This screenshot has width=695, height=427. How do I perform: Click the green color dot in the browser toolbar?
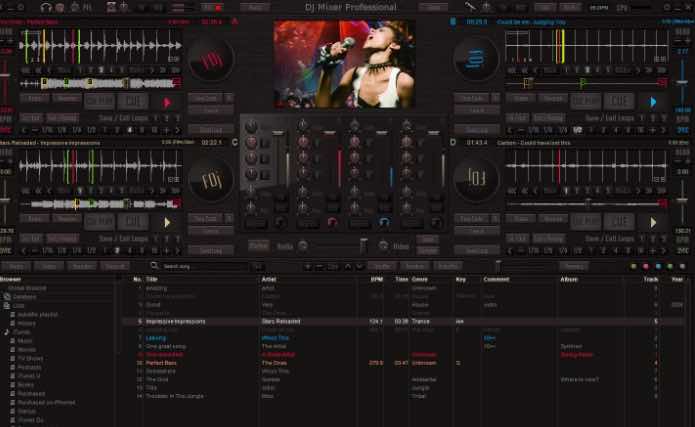[x=670, y=266]
